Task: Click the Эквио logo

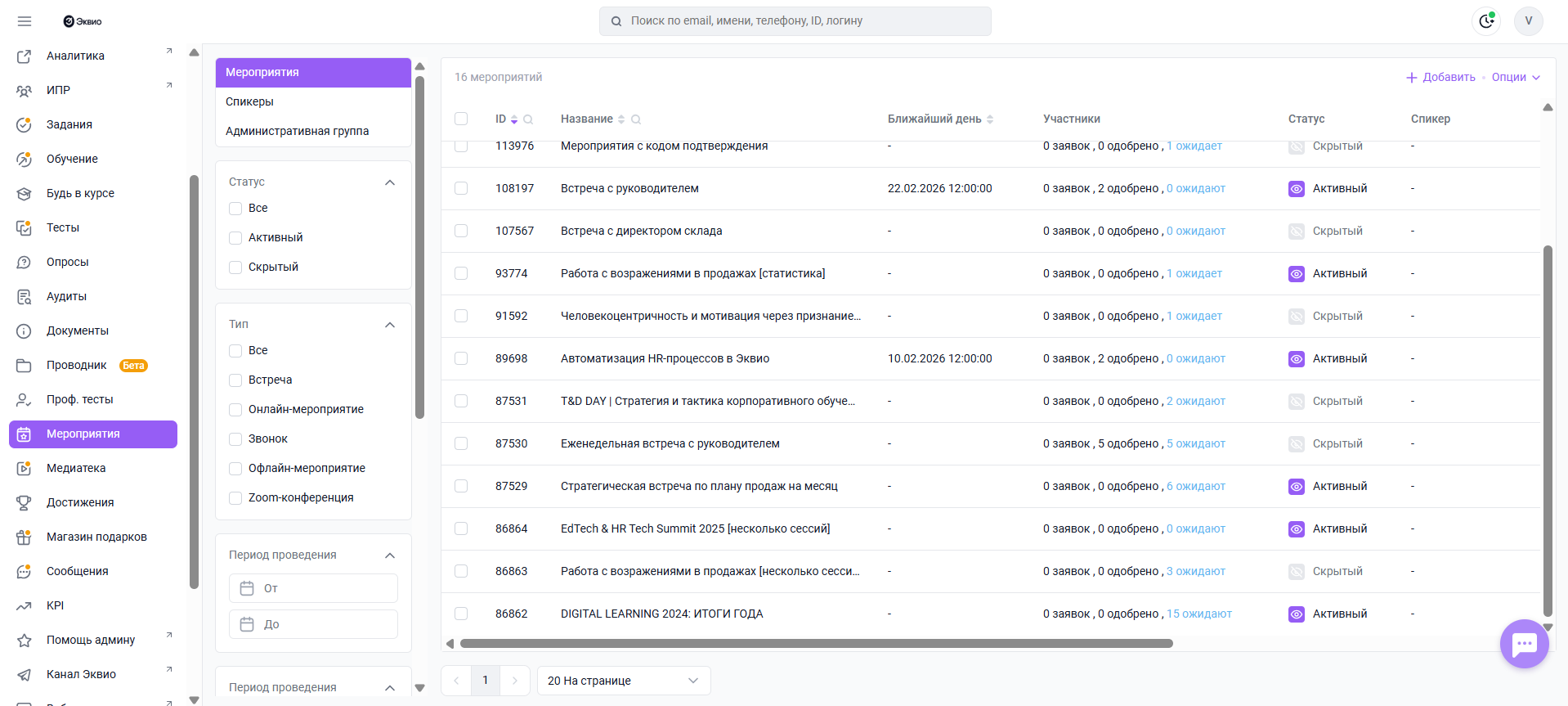Action: [x=83, y=21]
